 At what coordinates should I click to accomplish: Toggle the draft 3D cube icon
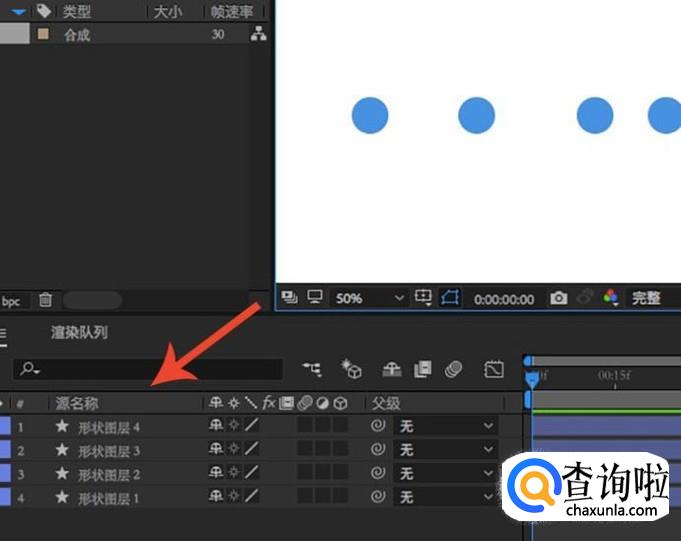[x=351, y=369]
